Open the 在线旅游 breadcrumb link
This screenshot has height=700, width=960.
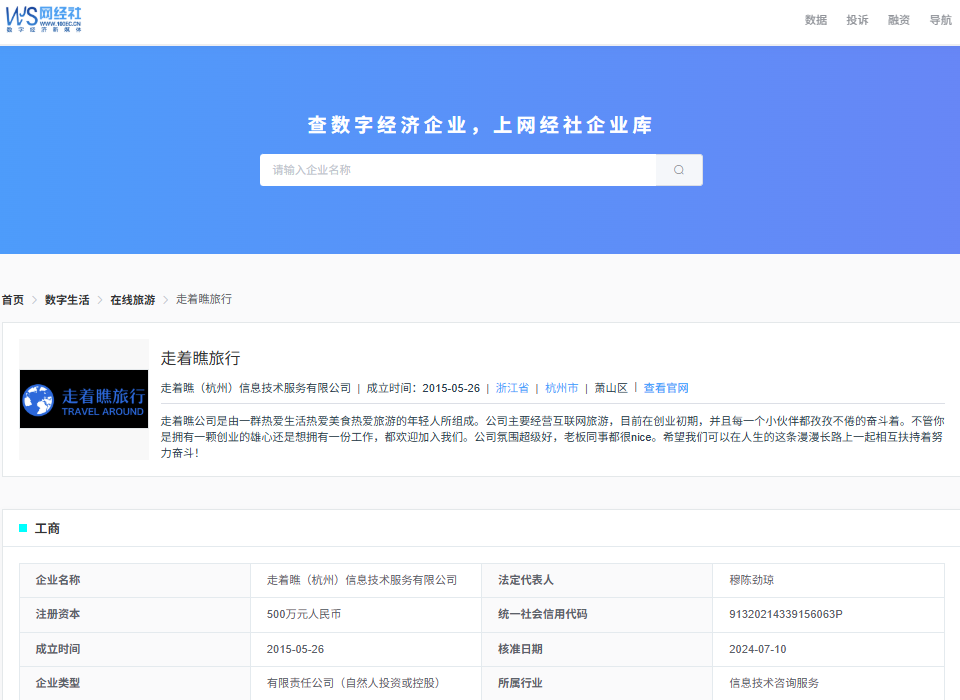tap(133, 299)
